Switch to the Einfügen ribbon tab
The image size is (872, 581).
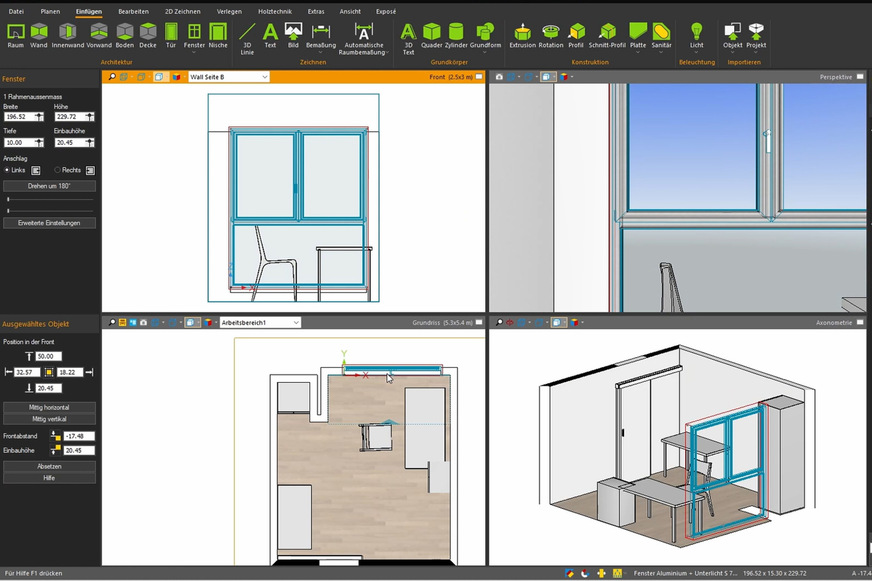89,11
